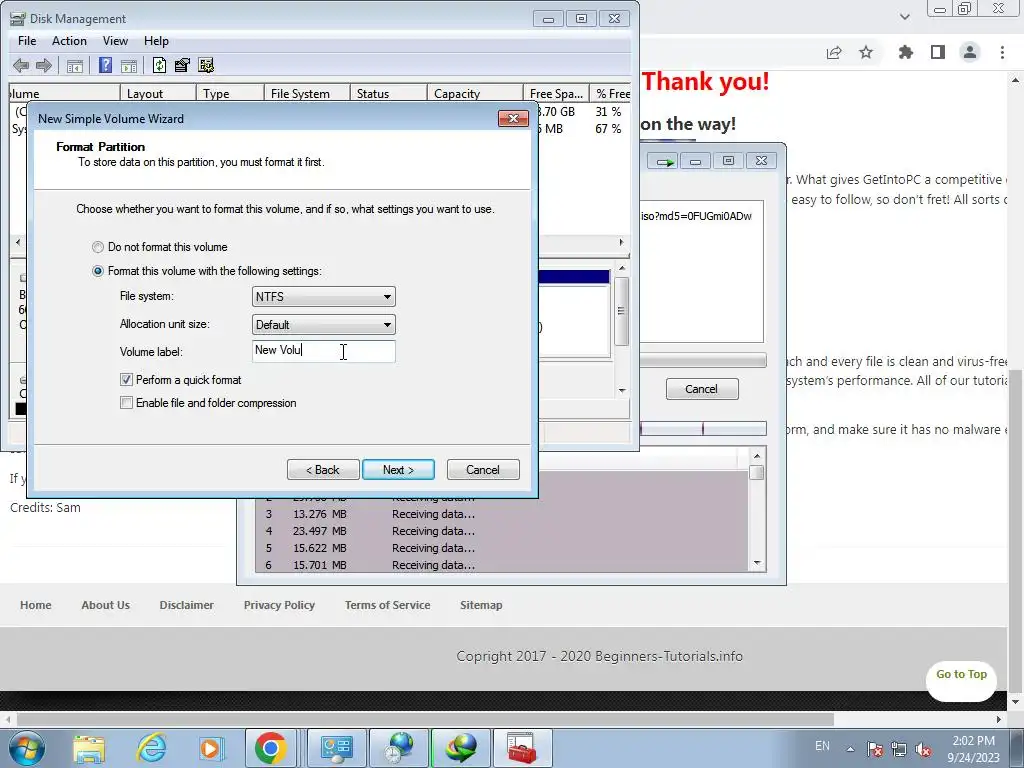Click the taskbar clock showing 2:02 PM
The image size is (1024, 768).
(974, 749)
